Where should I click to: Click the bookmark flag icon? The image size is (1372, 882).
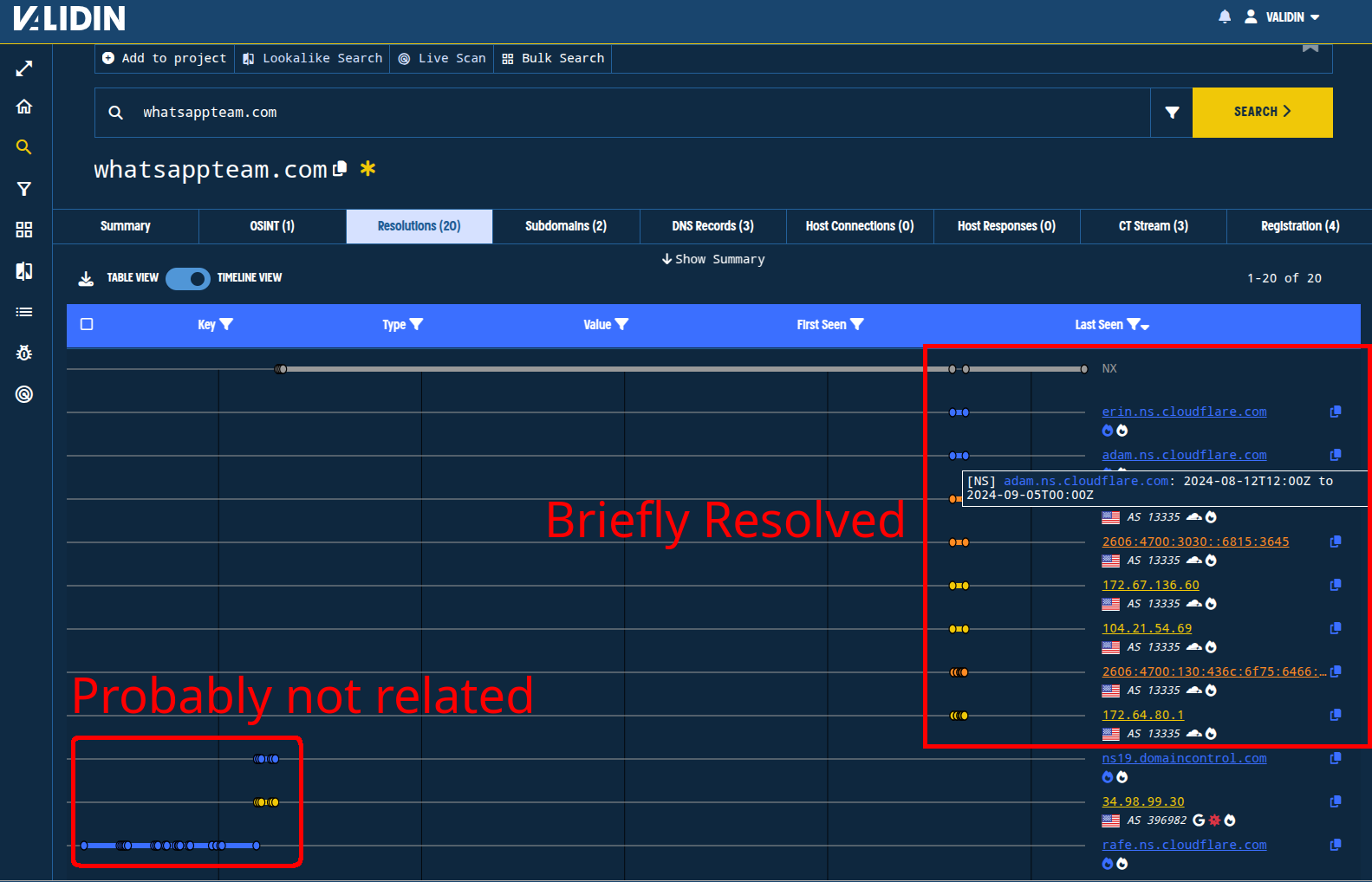[1310, 48]
